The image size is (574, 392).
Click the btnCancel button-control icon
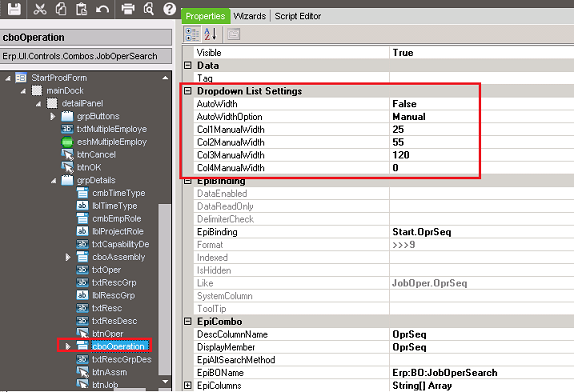click(67, 154)
